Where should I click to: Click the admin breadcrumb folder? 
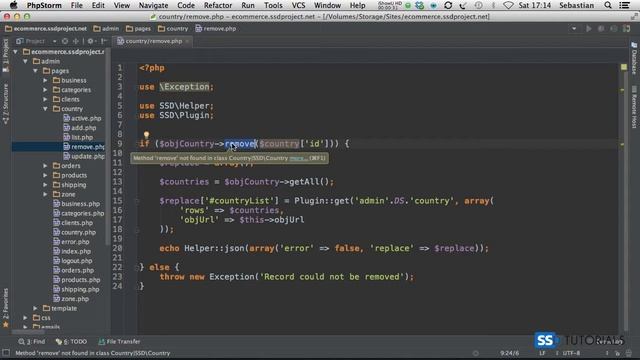pos(106,29)
